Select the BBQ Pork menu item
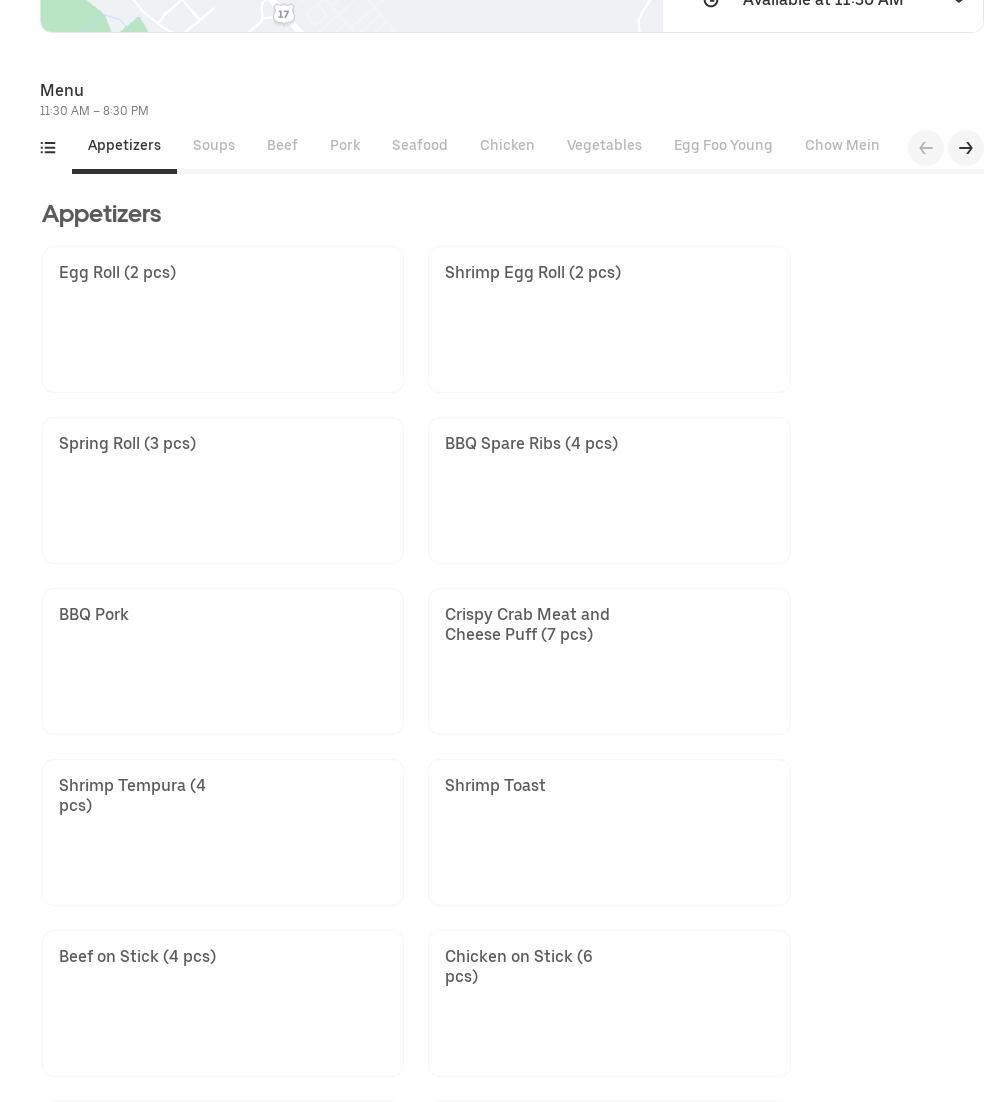The height and width of the screenshot is (1102, 1004). pos(223,661)
